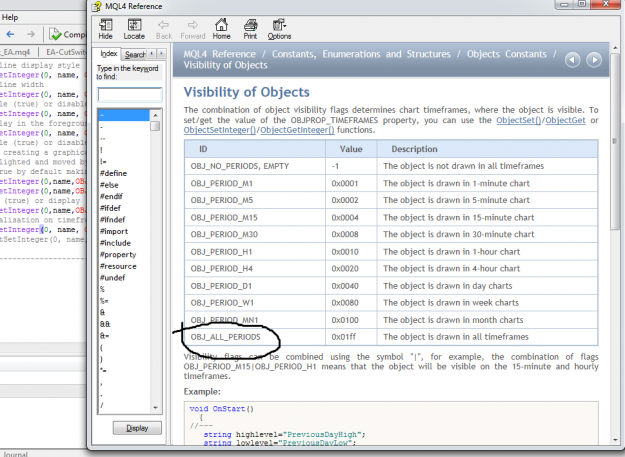This screenshot has width=625, height=457.
Task: Click the keyword search input field
Action: [130, 94]
